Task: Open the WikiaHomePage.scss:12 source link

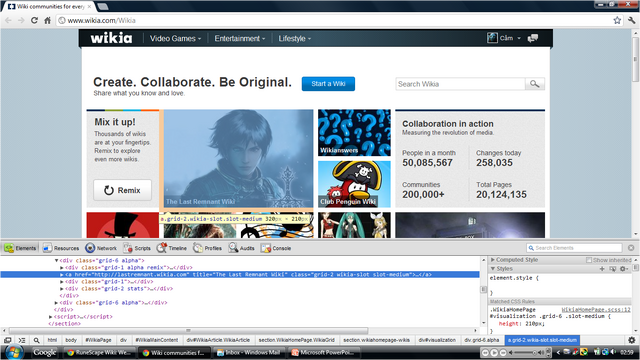Action: coord(596,310)
